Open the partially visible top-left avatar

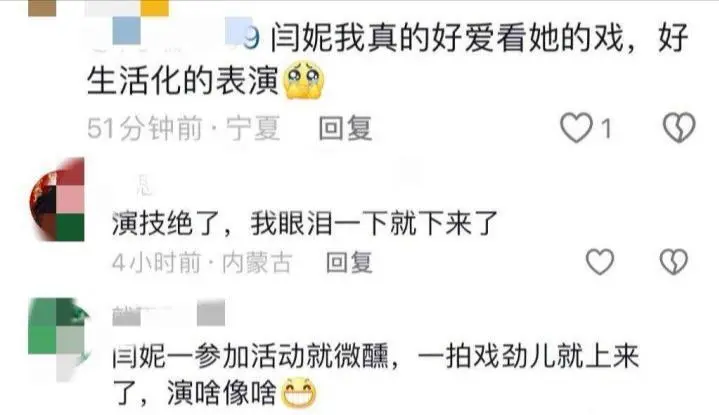(42, 8)
